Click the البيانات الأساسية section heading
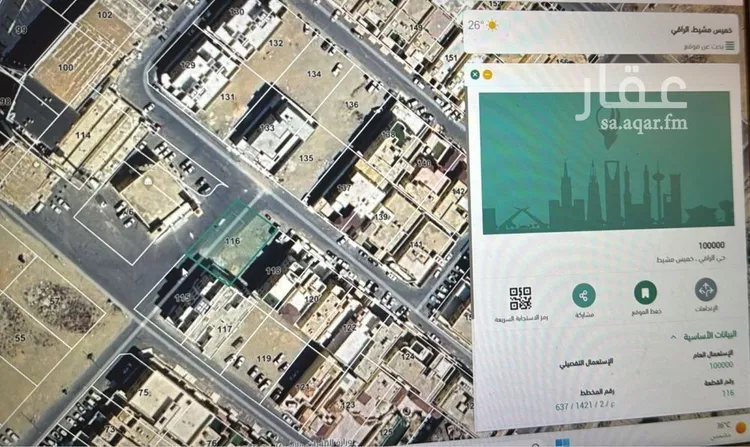The height and width of the screenshot is (447, 750). click(x=710, y=335)
